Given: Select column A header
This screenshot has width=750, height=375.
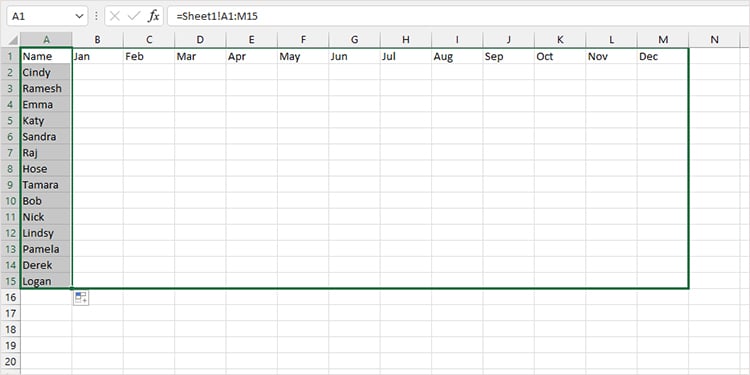Looking at the screenshot, I should tap(46, 40).
